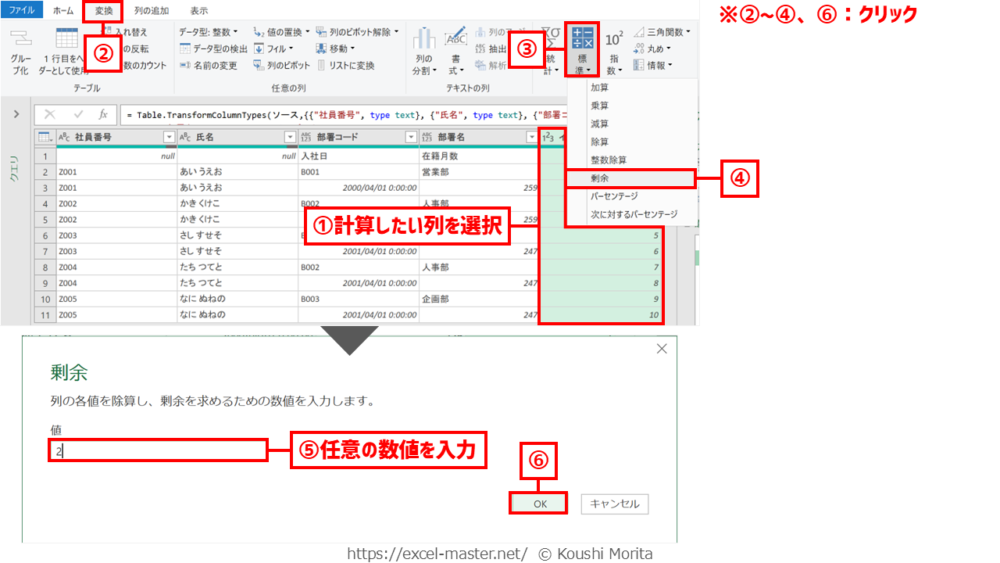Open 社員番号 column filter dropdown
This screenshot has width=1000, height=563.
168,137
